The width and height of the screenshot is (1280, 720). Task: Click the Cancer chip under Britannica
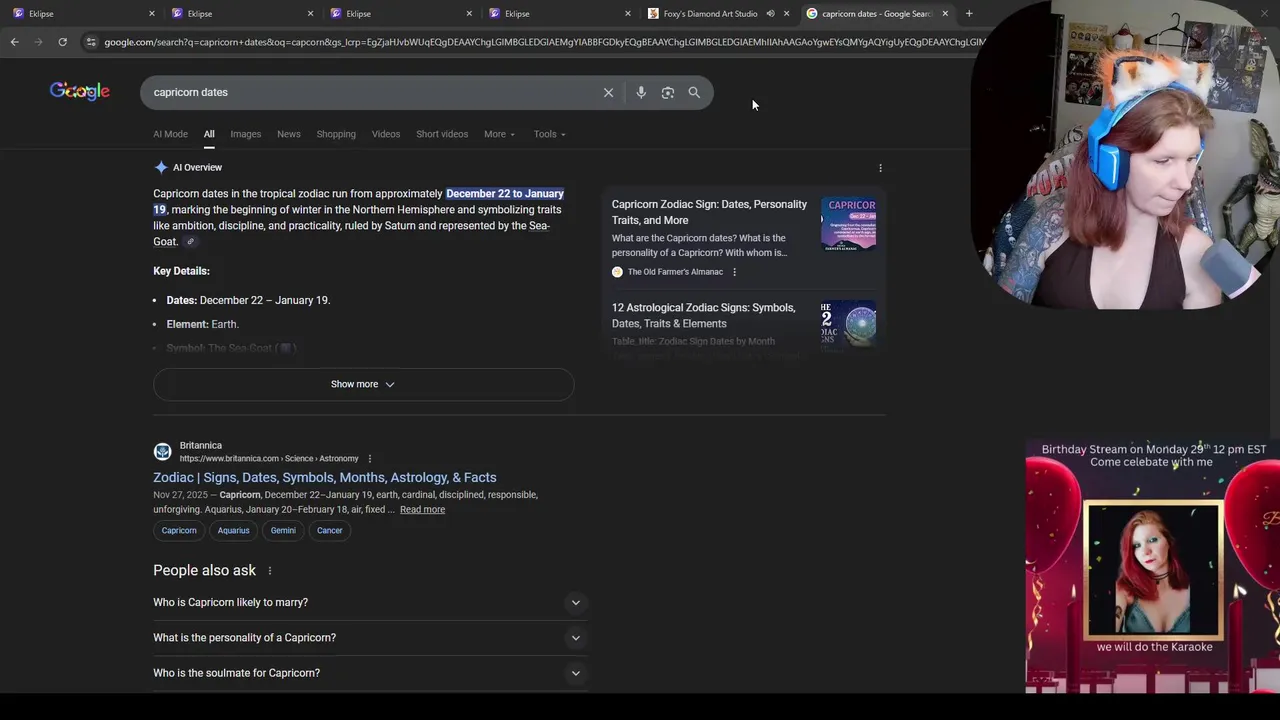pos(329,531)
